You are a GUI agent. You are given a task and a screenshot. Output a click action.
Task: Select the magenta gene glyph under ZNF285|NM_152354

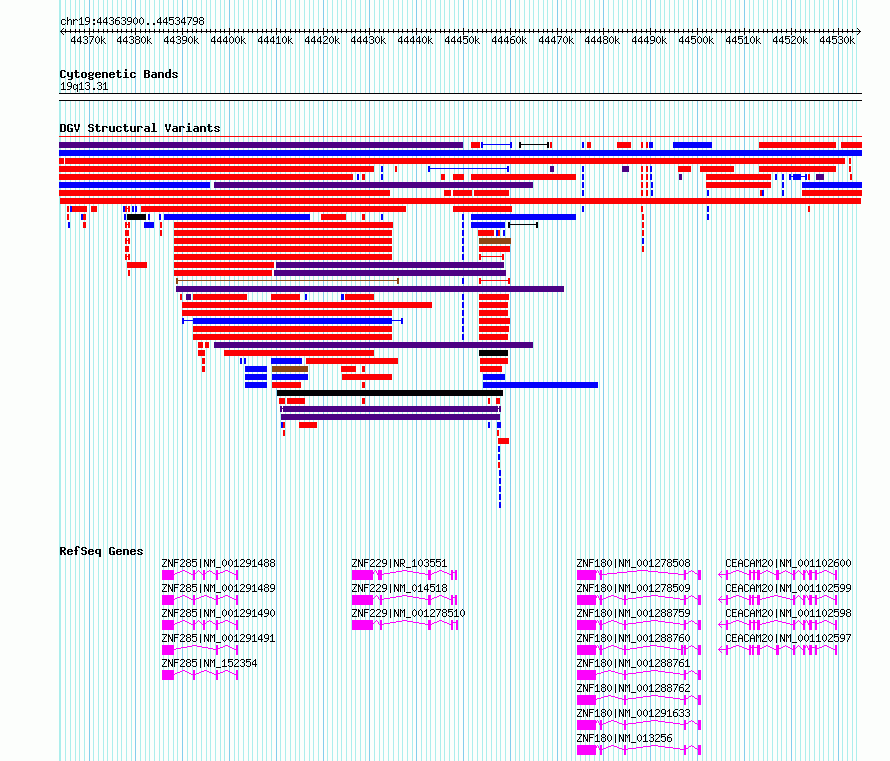(x=200, y=675)
